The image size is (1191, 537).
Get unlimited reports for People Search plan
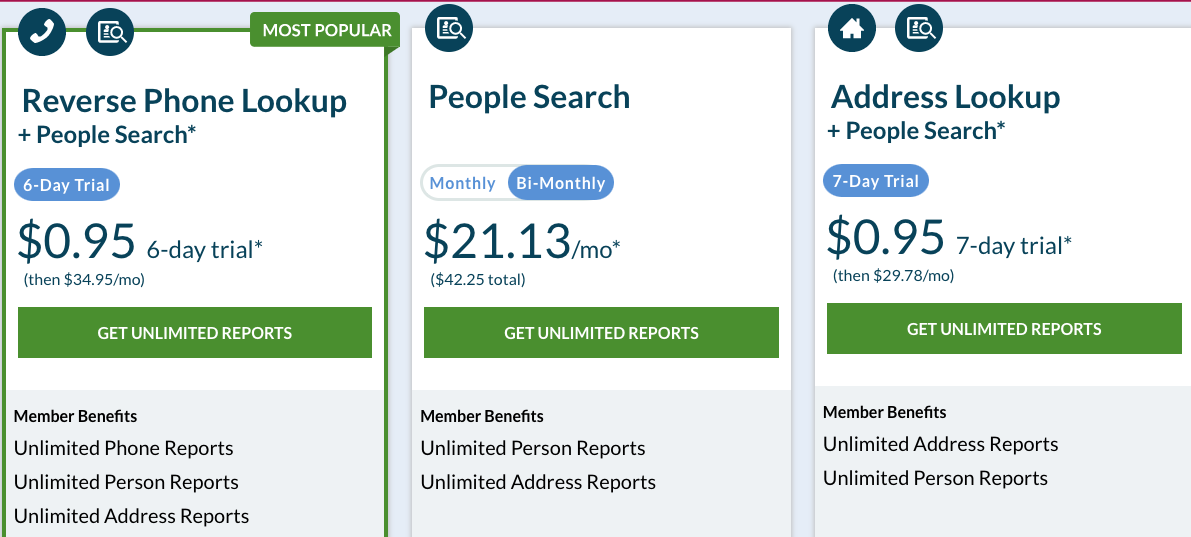click(x=602, y=333)
